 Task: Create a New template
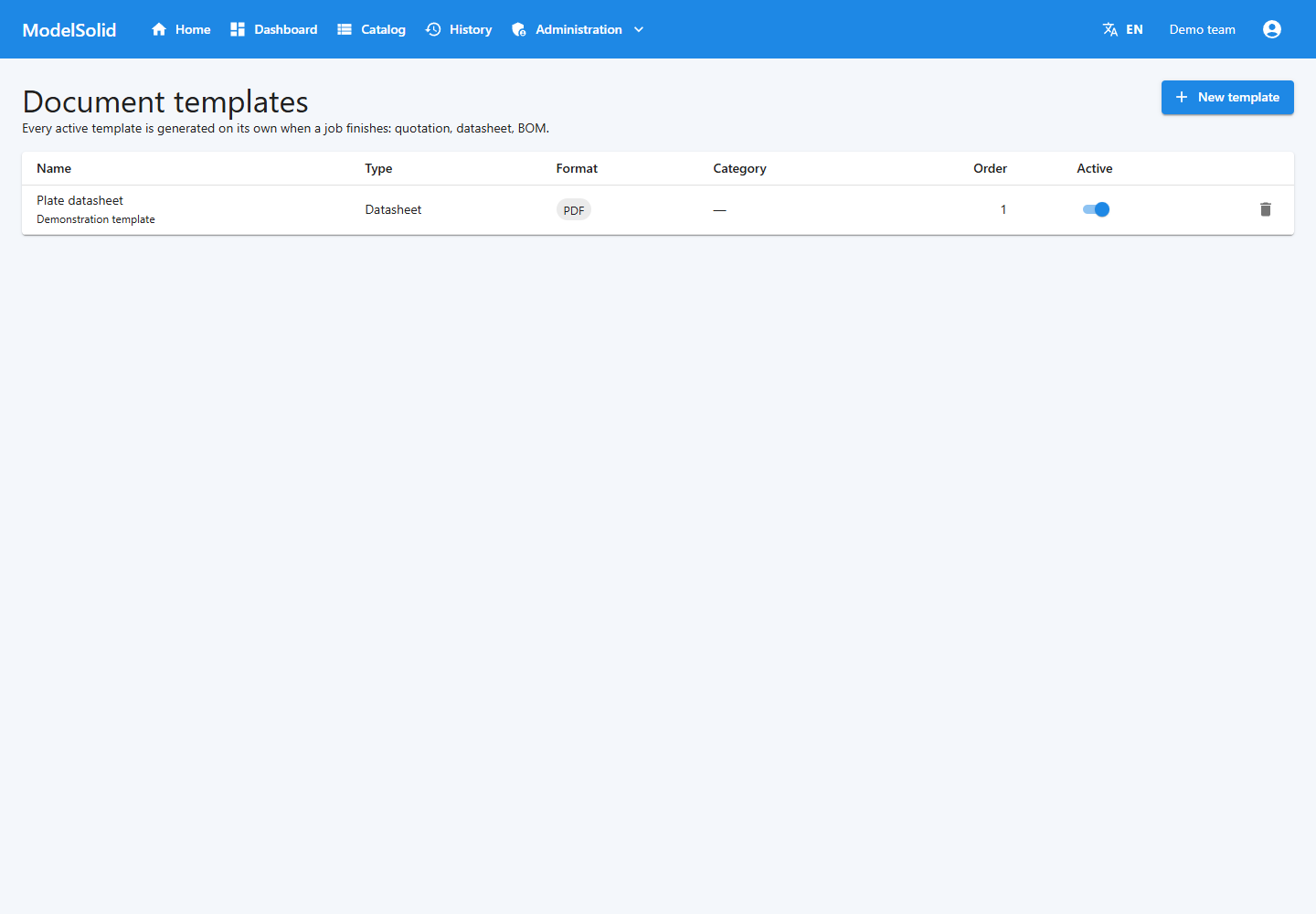pyautogui.click(x=1227, y=97)
